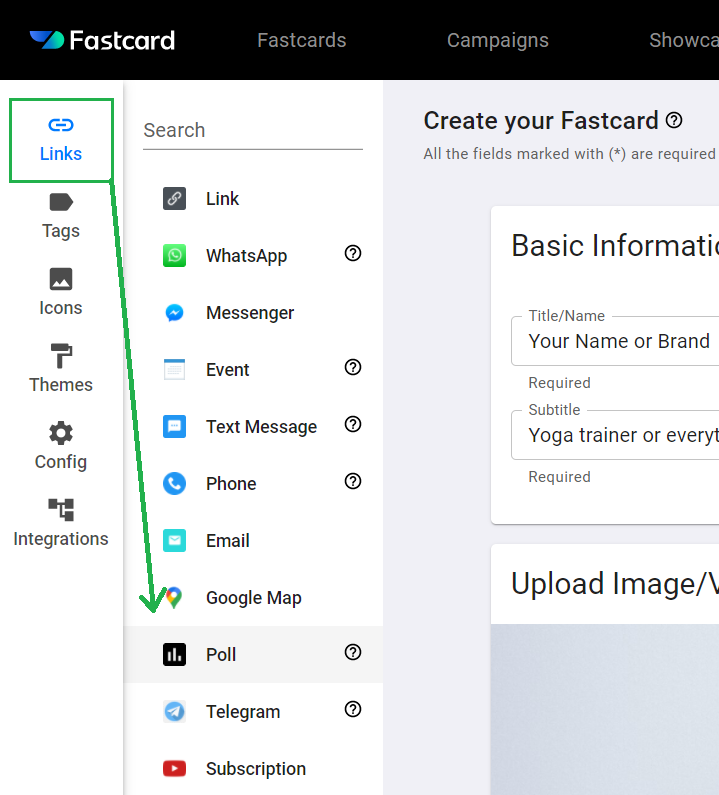
Task: Select the Text Message label
Action: point(262,427)
